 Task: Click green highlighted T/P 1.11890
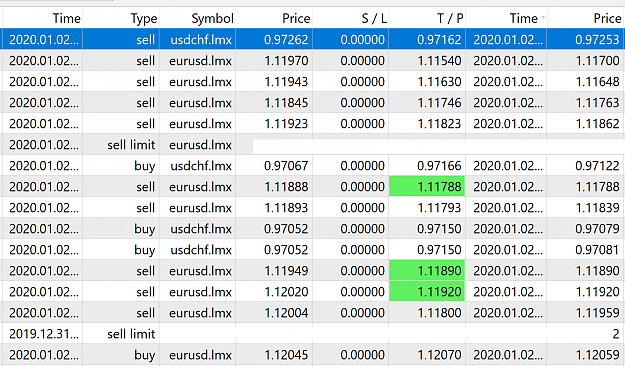tap(427, 271)
